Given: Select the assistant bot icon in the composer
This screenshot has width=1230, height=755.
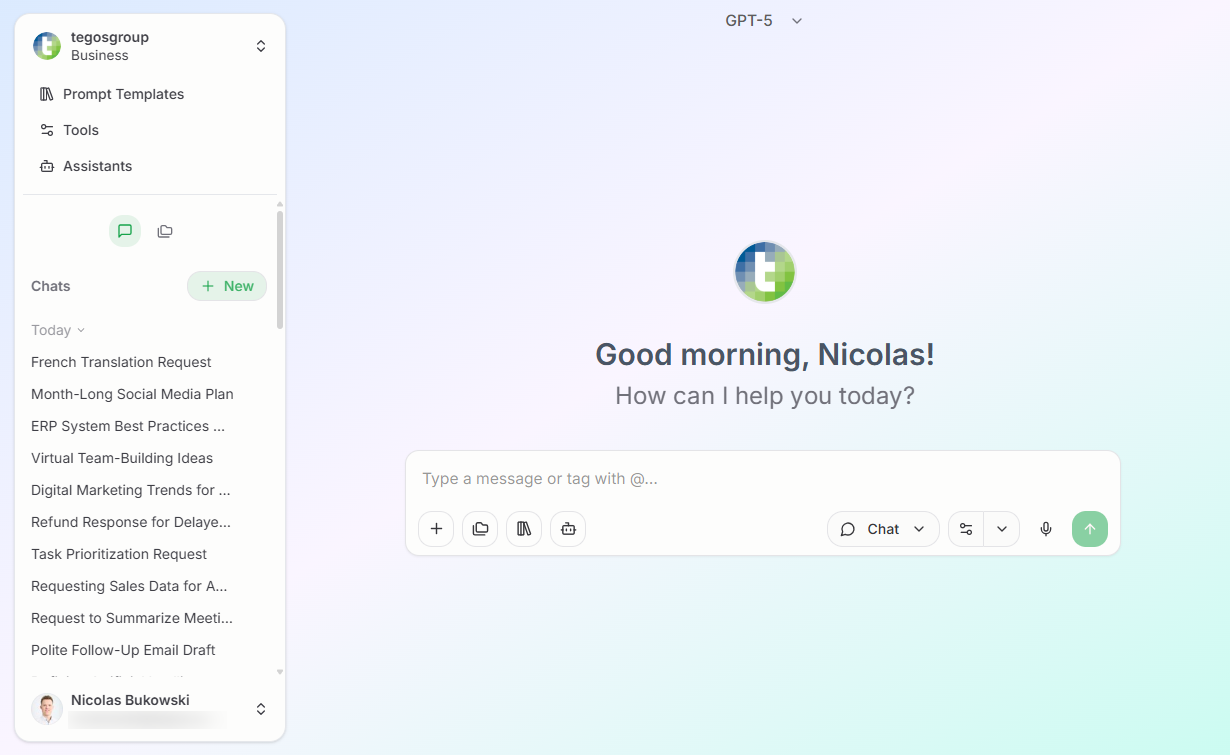Looking at the screenshot, I should (568, 529).
